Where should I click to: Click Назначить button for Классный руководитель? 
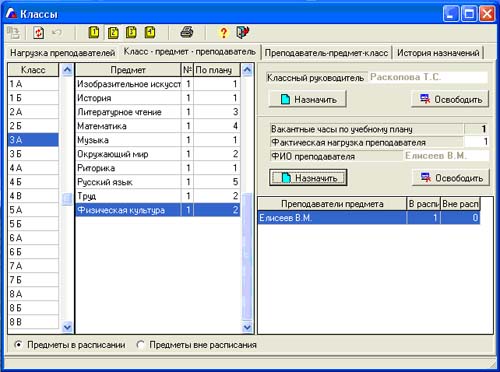click(x=308, y=99)
